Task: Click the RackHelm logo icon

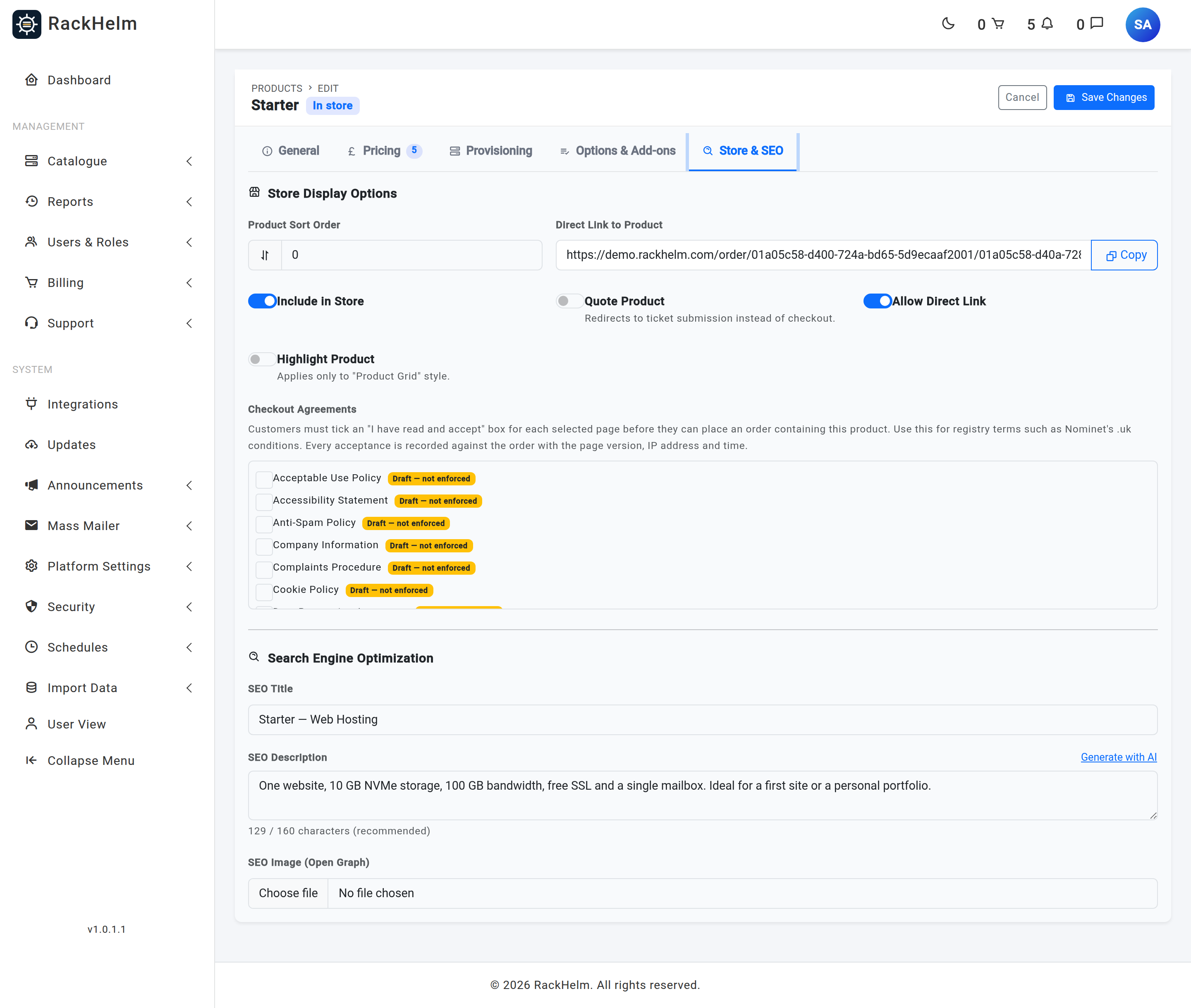Action: pos(27,24)
